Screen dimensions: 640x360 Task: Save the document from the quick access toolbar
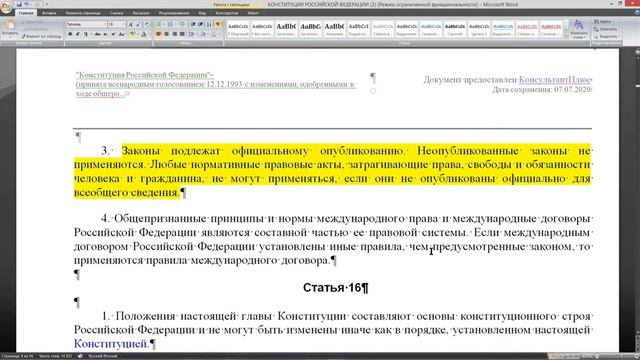(19, 4)
